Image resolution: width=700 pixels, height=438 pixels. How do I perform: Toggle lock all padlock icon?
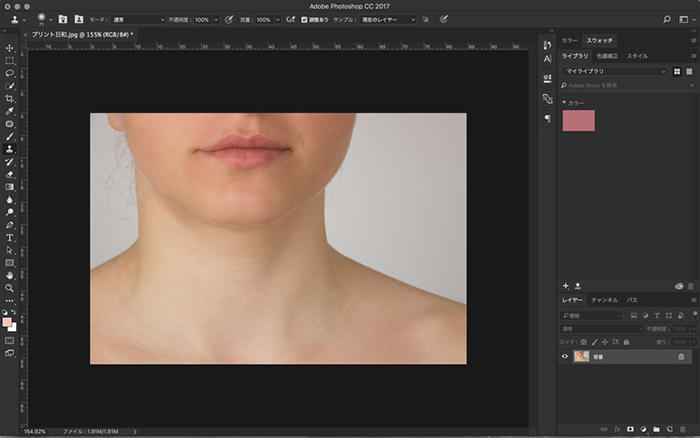[626, 342]
